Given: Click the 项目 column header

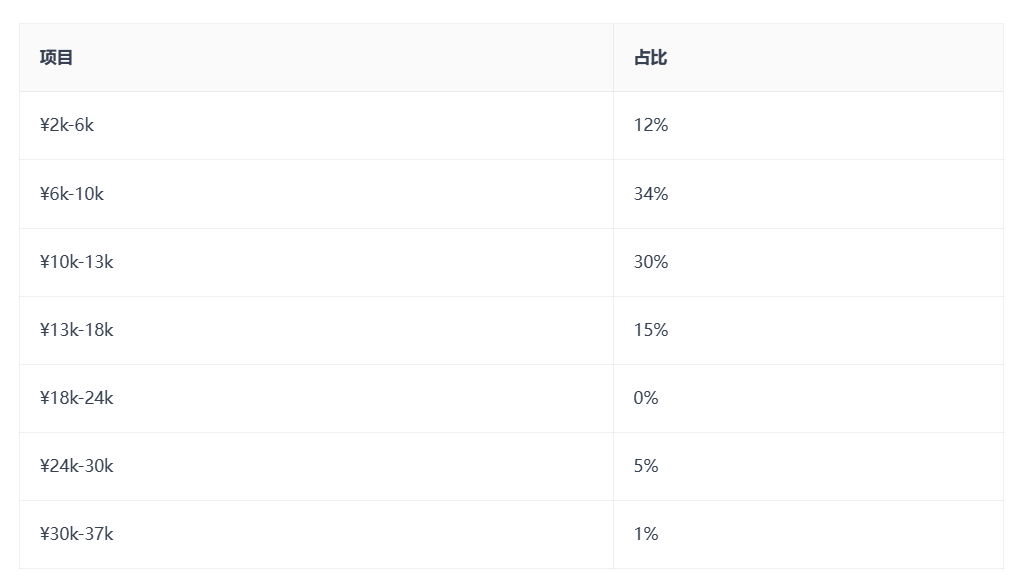Looking at the screenshot, I should [x=57, y=58].
